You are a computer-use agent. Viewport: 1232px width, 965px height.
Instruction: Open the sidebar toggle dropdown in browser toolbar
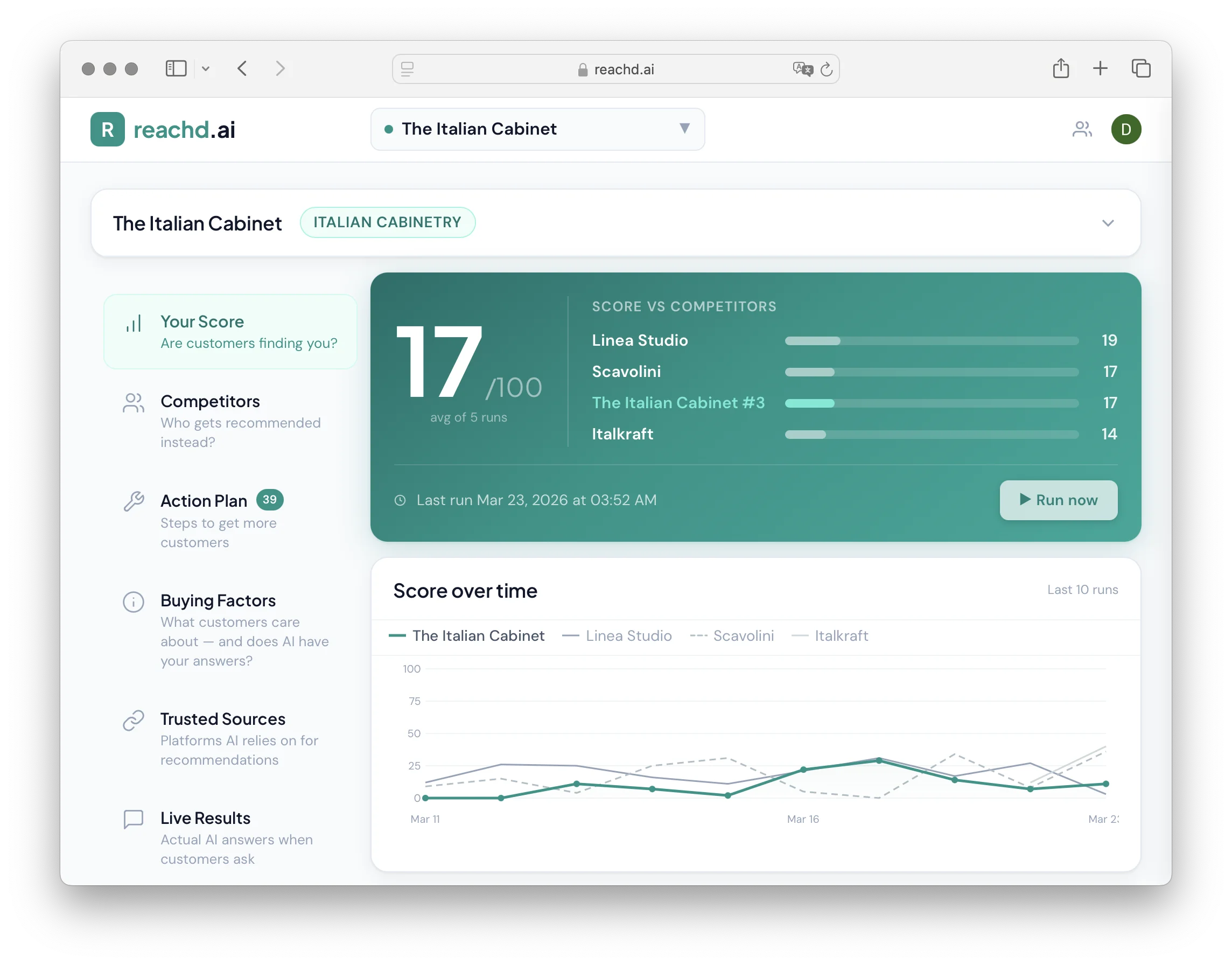click(206, 68)
